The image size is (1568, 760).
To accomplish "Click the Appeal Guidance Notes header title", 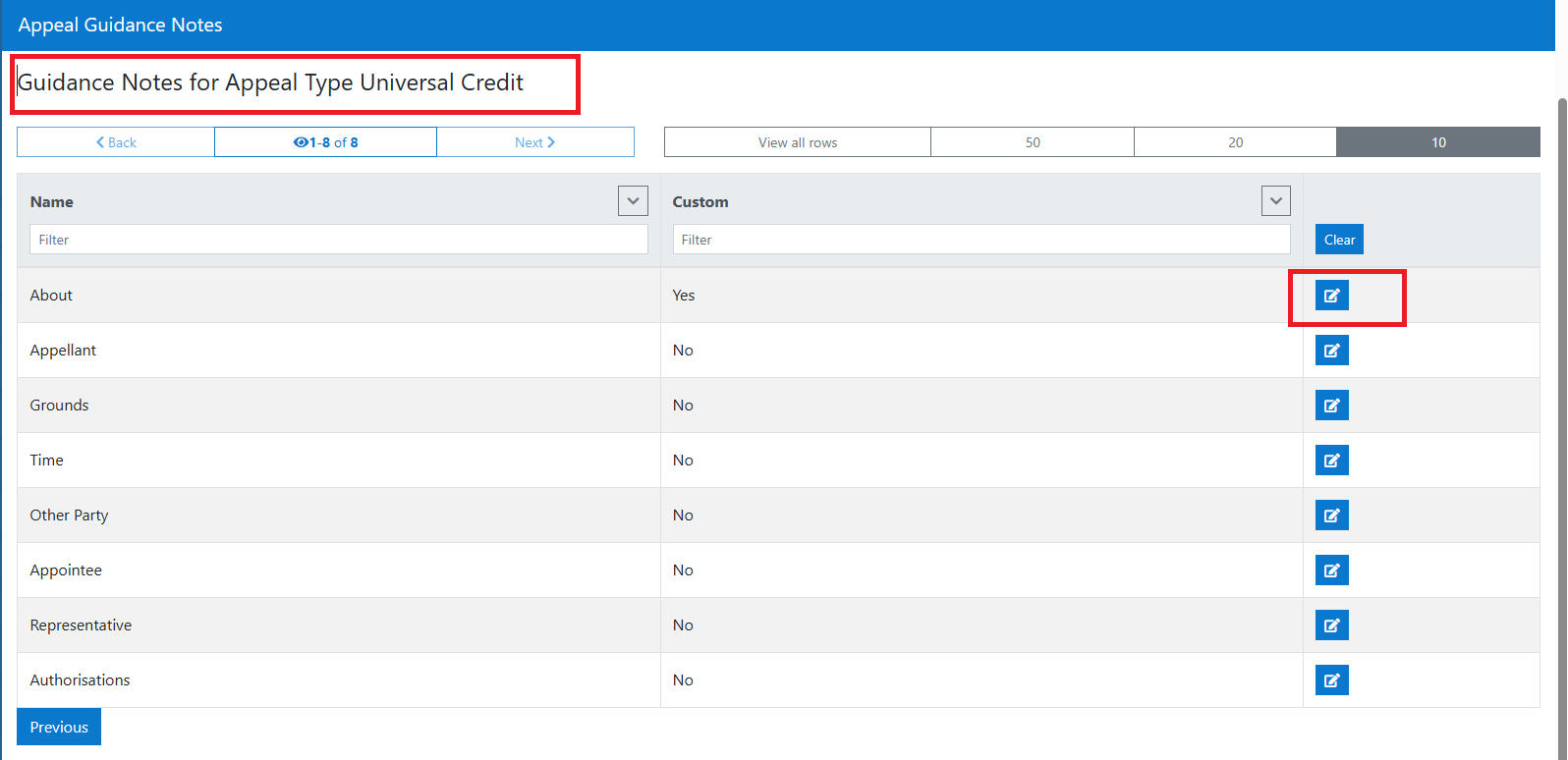I will coord(120,25).
